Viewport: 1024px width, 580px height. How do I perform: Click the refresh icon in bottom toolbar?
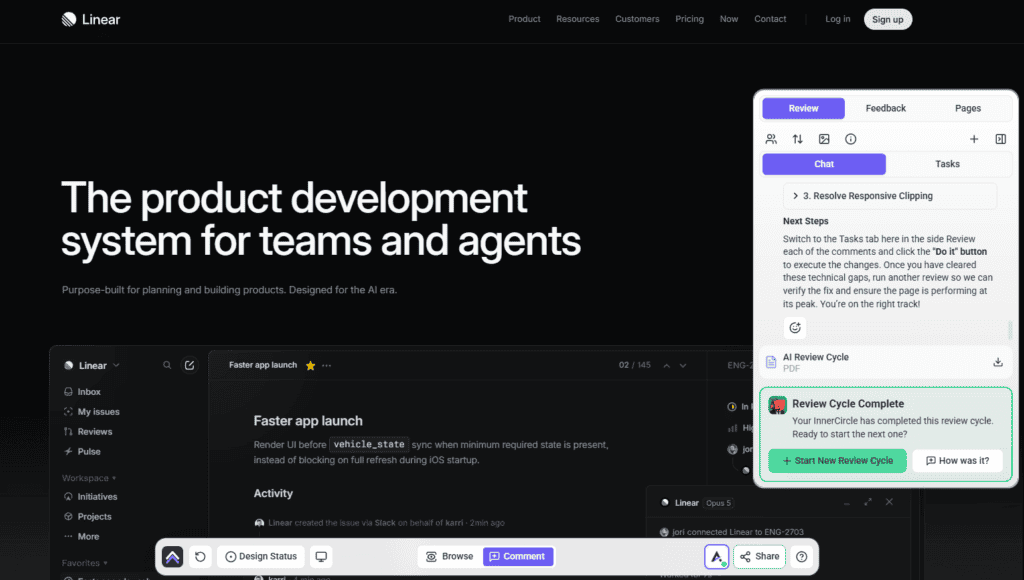point(200,556)
